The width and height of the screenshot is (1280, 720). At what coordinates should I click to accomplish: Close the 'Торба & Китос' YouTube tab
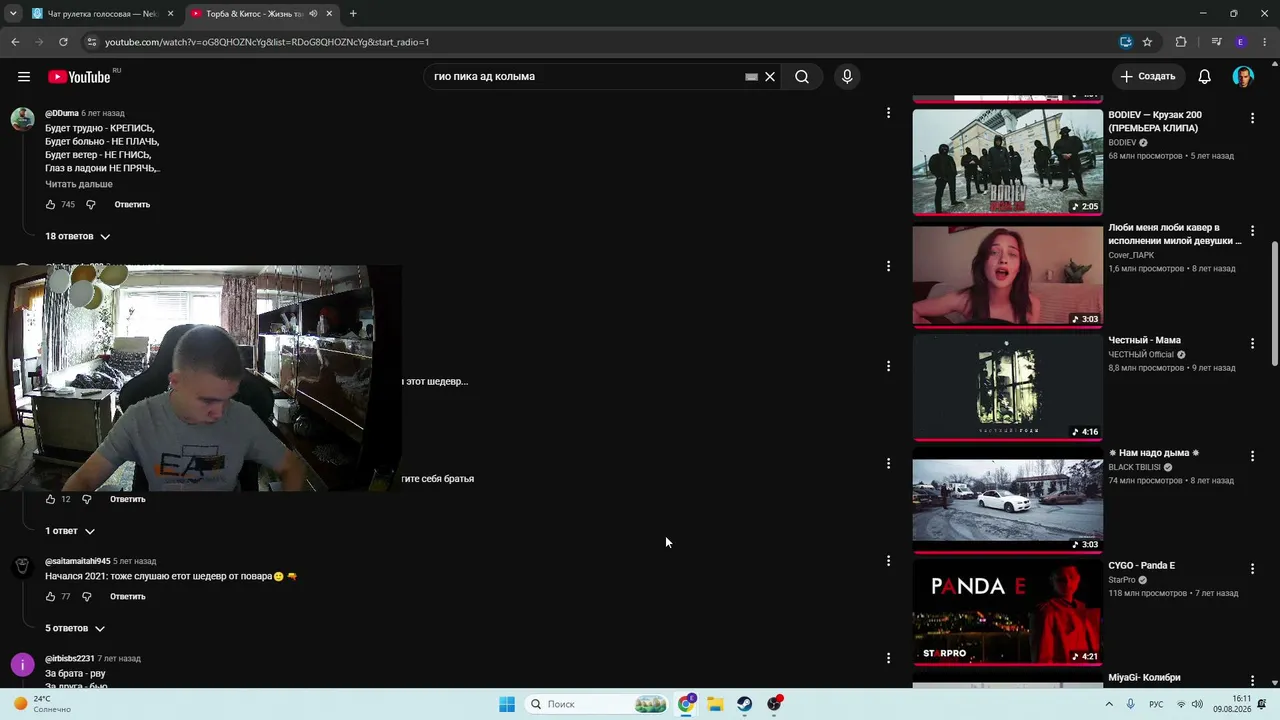(x=329, y=14)
